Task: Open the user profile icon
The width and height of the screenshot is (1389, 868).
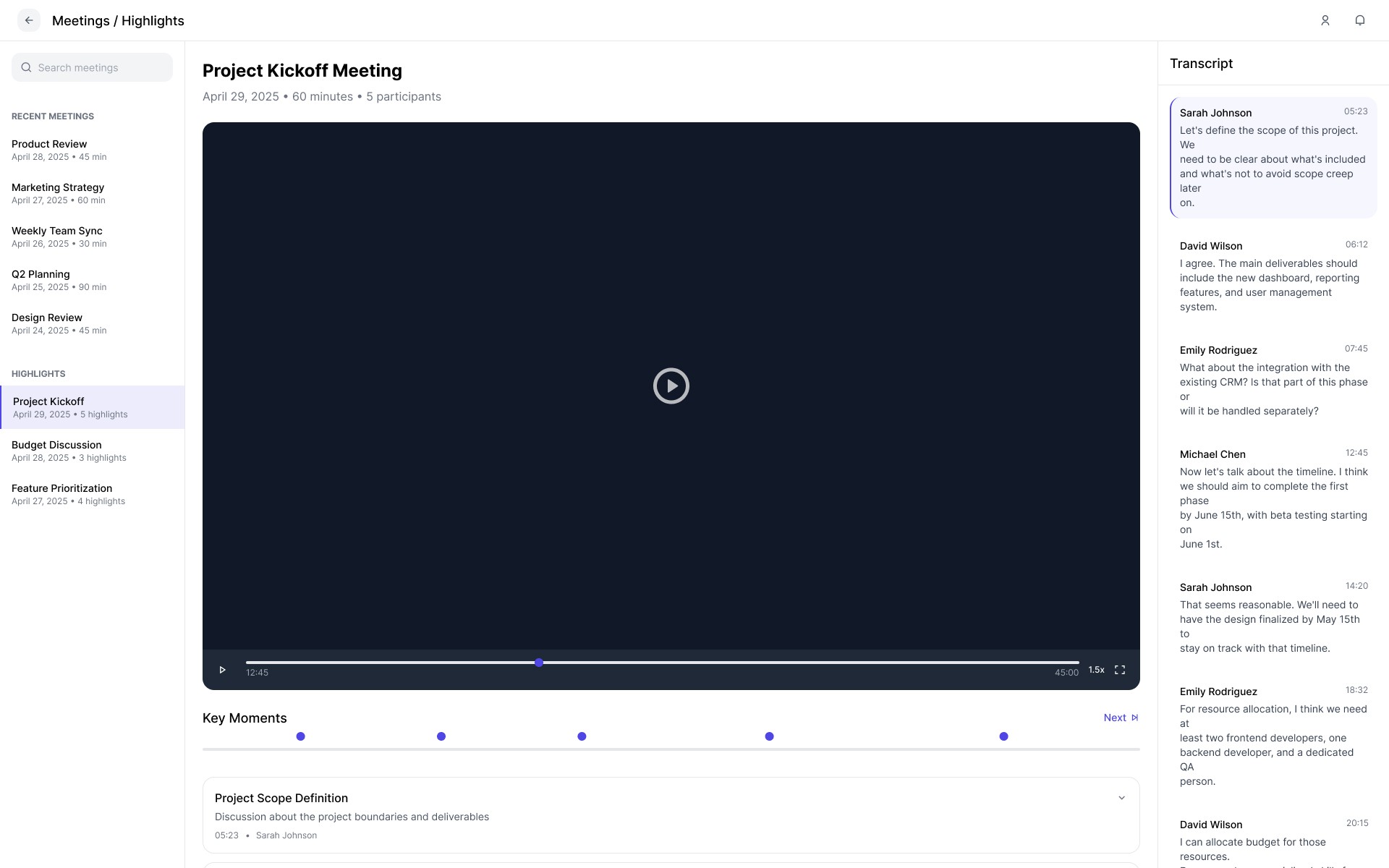Action: 1325,20
